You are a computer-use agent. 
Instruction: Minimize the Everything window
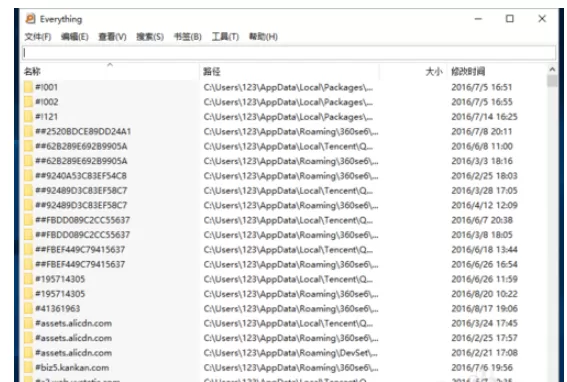478,19
